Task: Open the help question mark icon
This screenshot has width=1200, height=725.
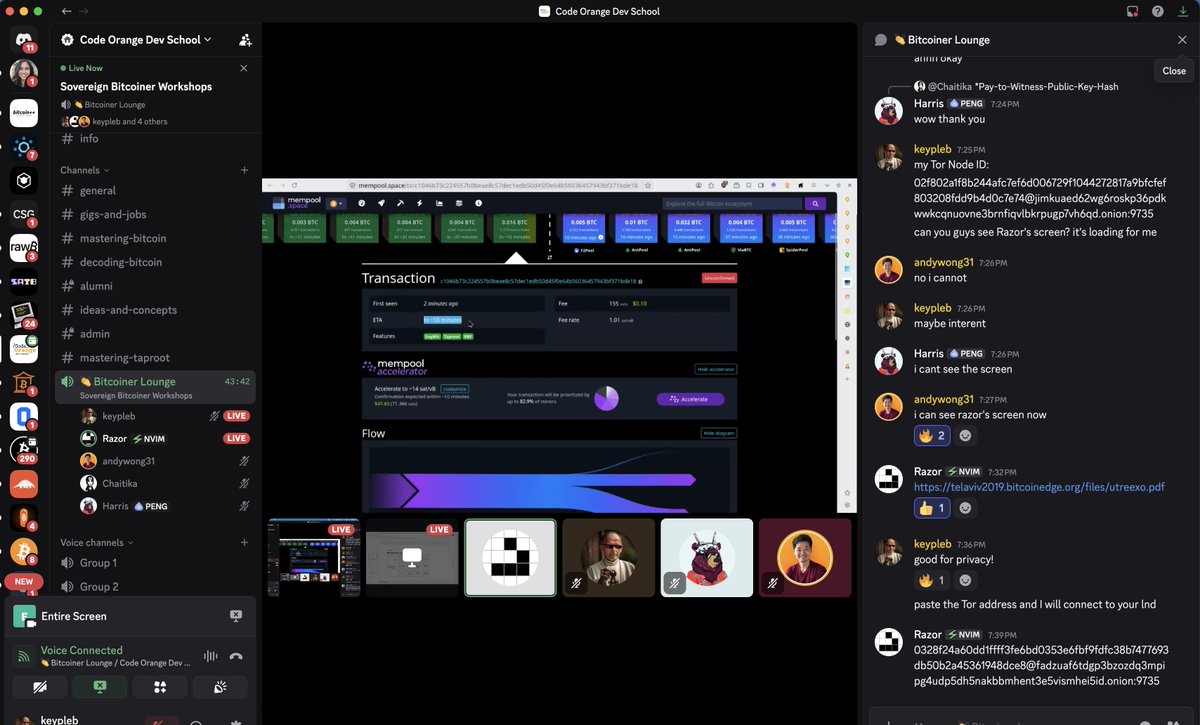Action: (1158, 11)
